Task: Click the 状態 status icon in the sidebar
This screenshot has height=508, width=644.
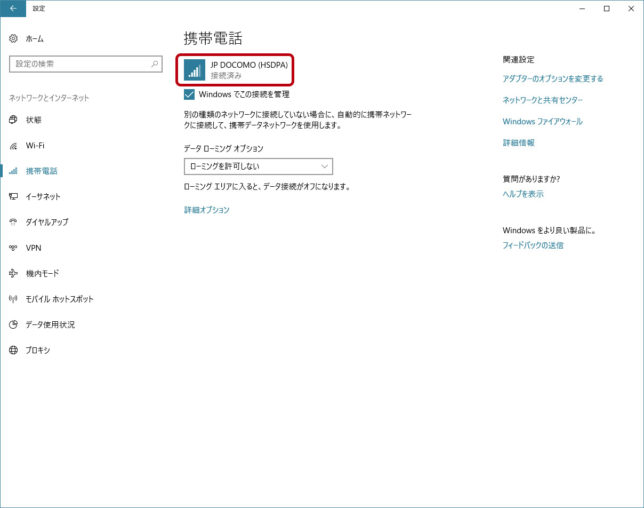Action: pyautogui.click(x=13, y=120)
